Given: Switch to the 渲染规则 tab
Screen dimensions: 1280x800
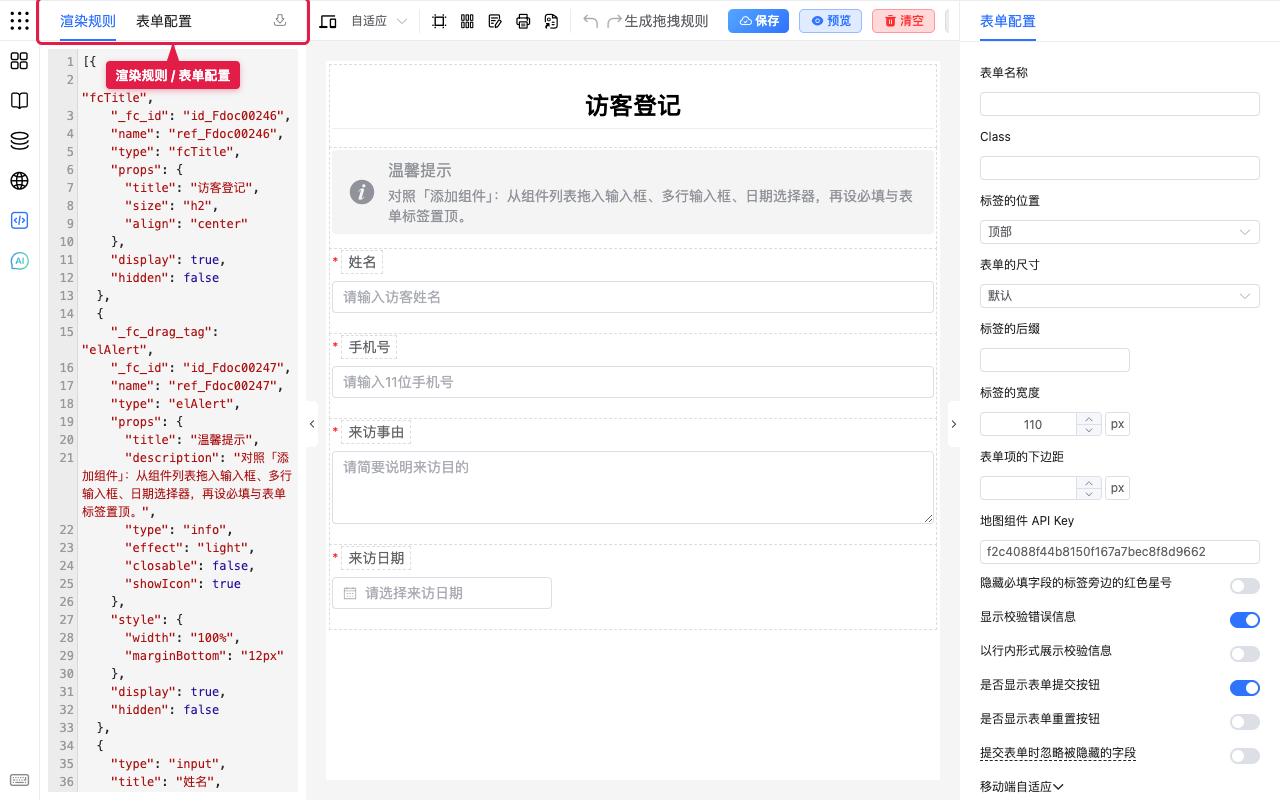Looking at the screenshot, I should tap(88, 21).
